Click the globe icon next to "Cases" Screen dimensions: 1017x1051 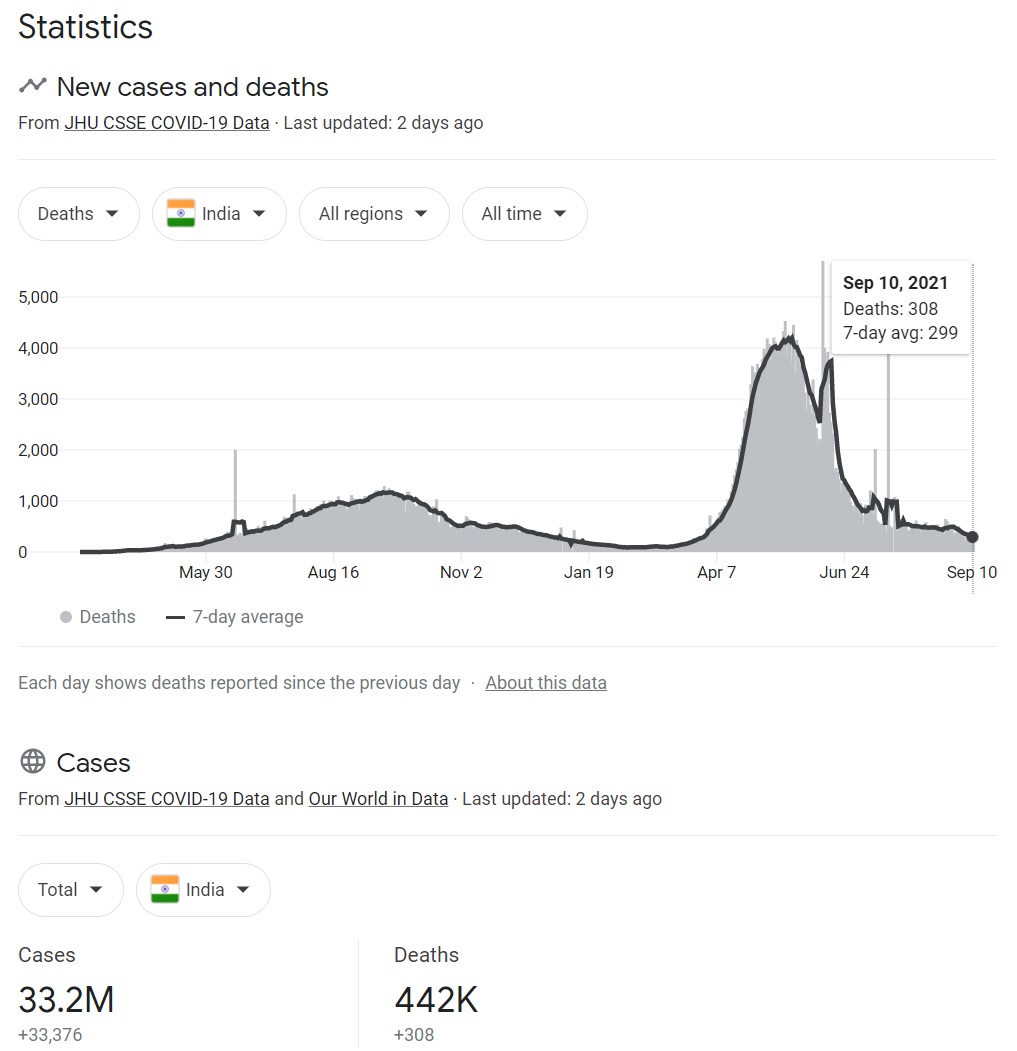[32, 762]
